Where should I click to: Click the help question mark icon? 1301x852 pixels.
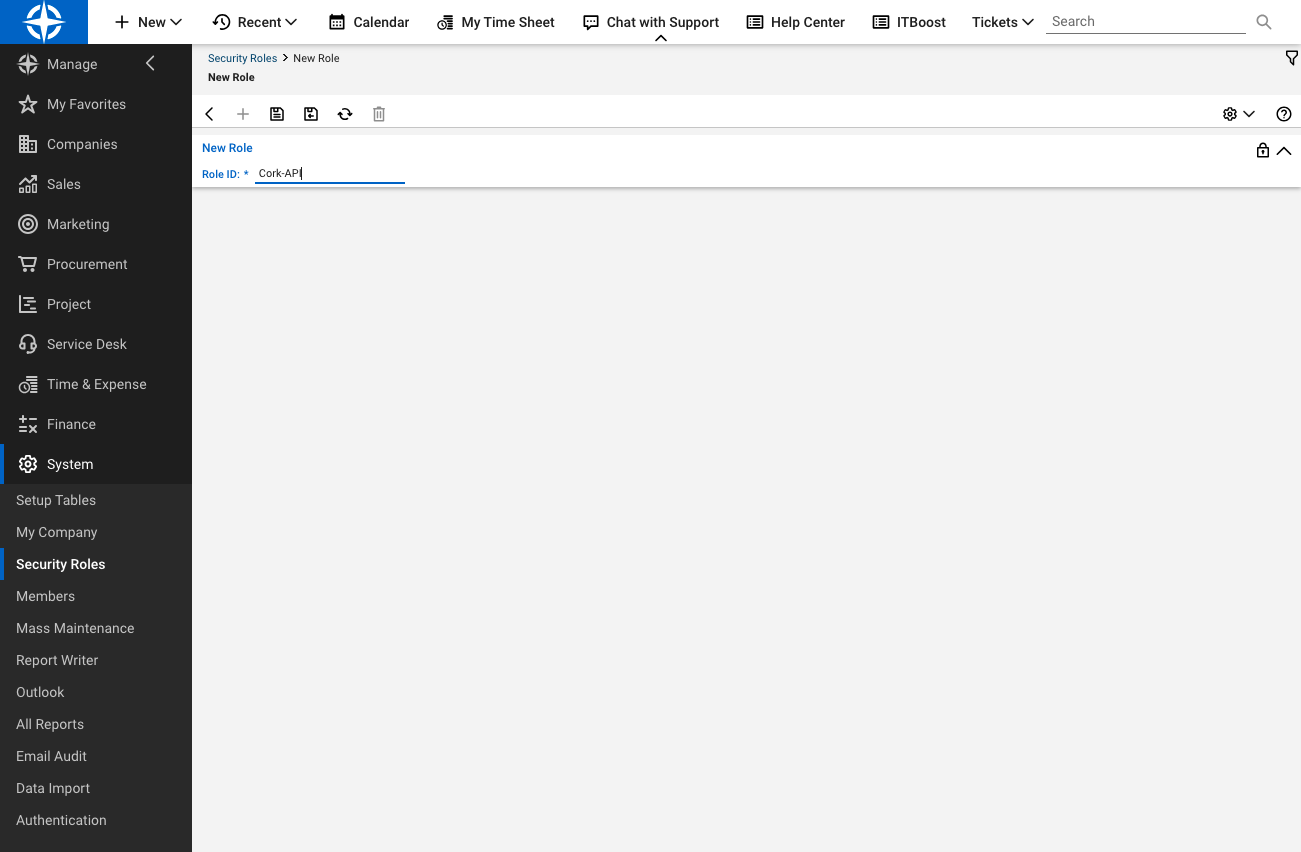1284,114
